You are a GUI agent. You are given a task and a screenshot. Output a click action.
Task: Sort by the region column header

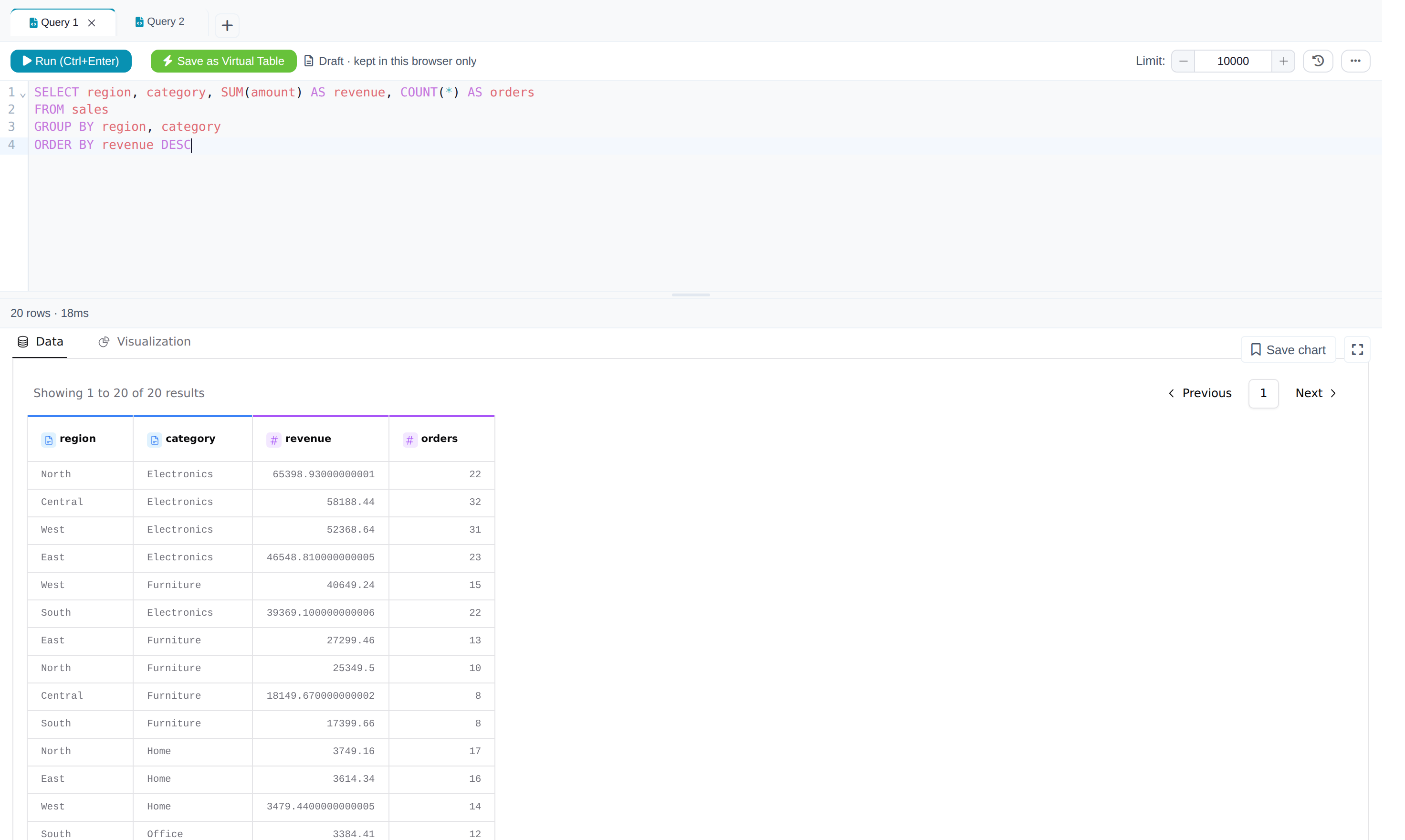(80, 439)
